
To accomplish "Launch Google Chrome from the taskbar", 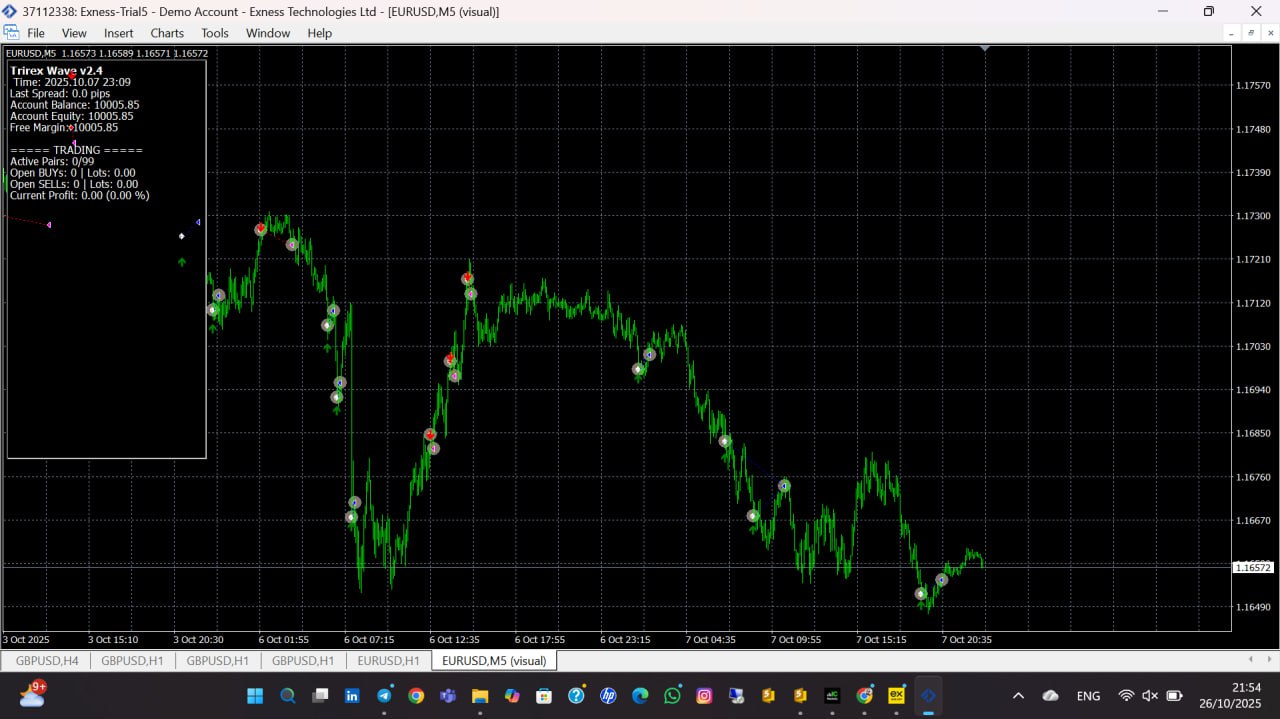I will click(x=416, y=696).
